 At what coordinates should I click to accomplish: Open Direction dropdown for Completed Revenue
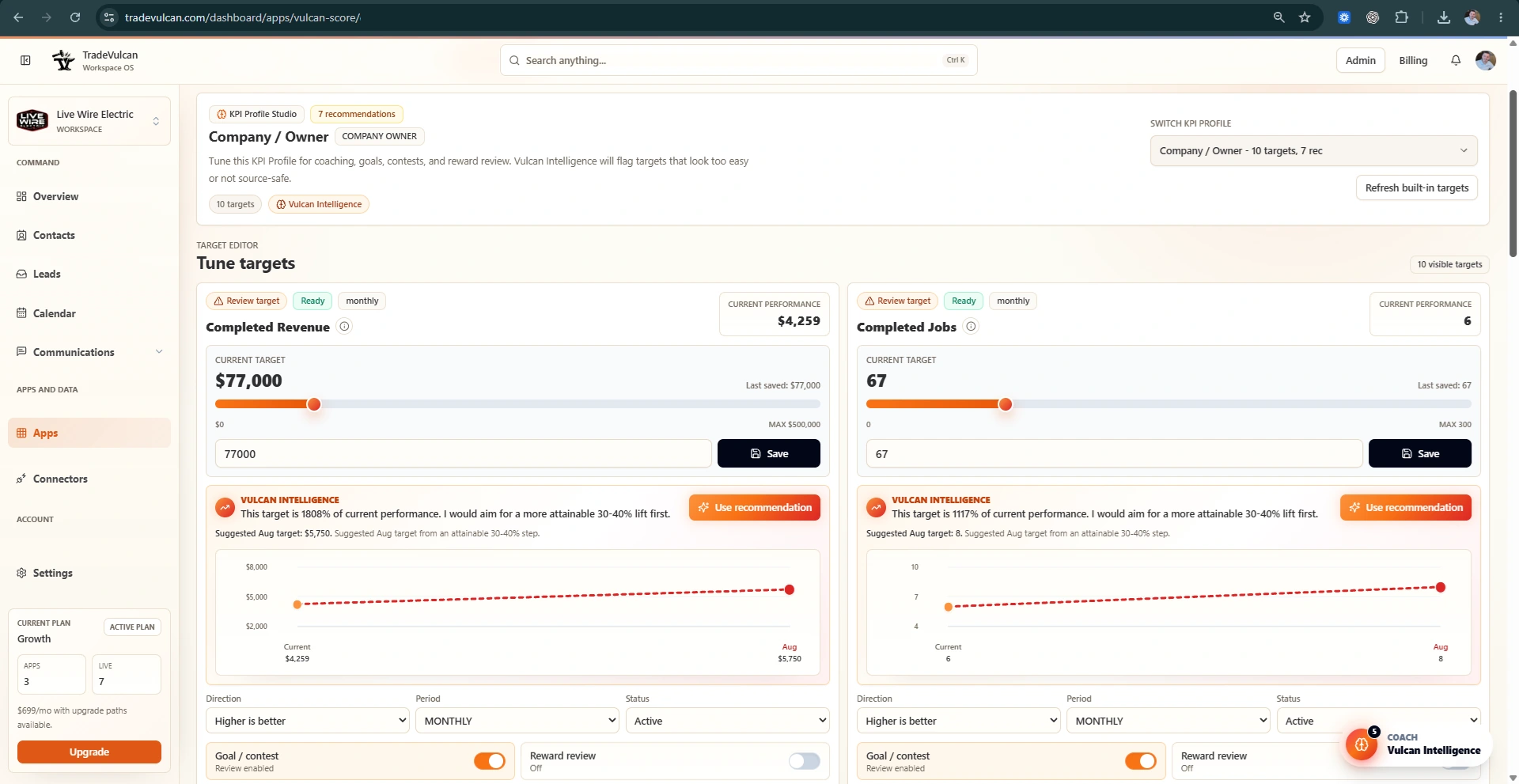(308, 721)
